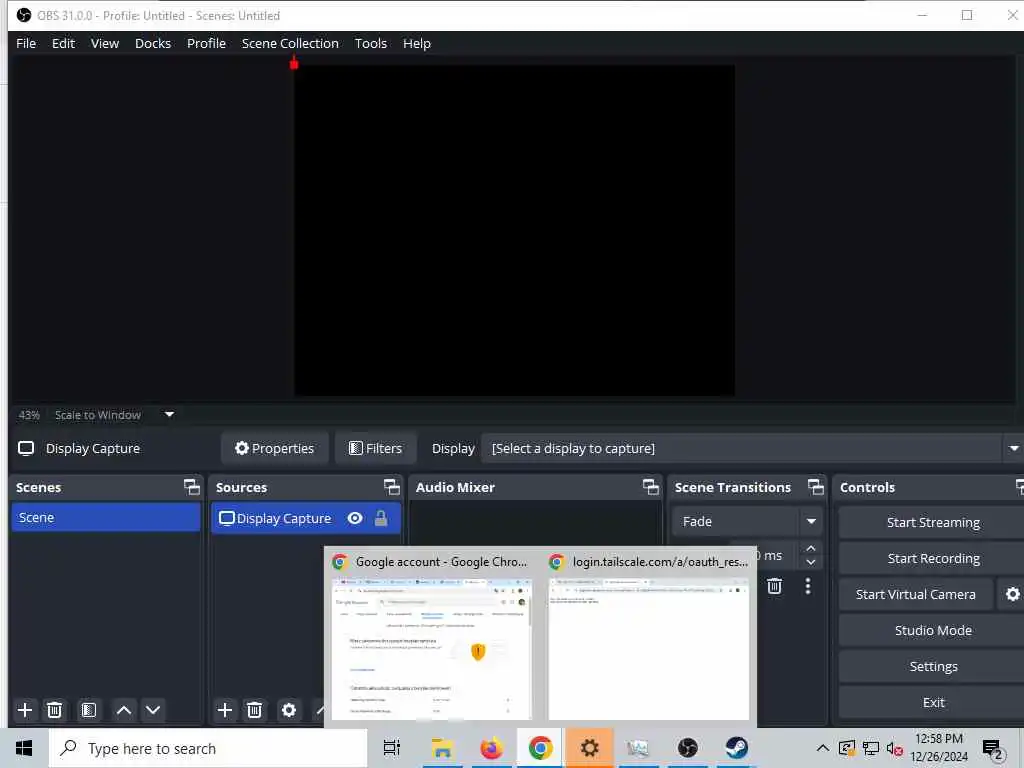The height and width of the screenshot is (768, 1024).
Task: Toggle the Display Capture lock icon
Action: pyautogui.click(x=381, y=518)
